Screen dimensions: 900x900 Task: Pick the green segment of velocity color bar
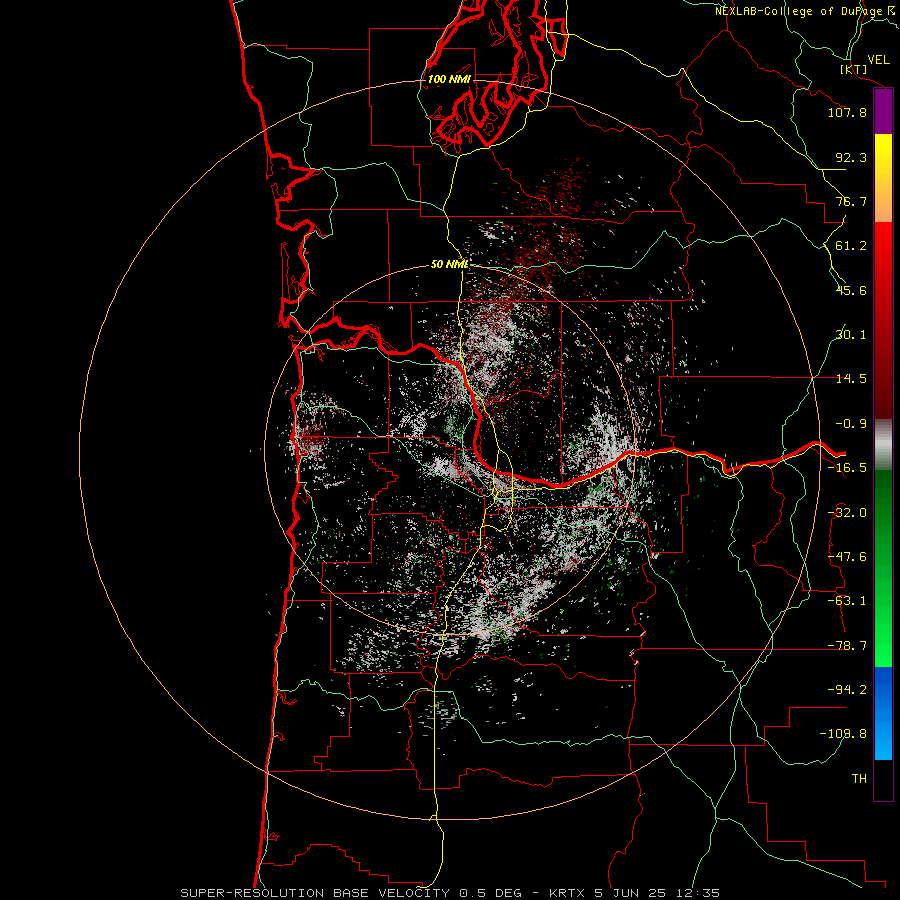tap(883, 568)
